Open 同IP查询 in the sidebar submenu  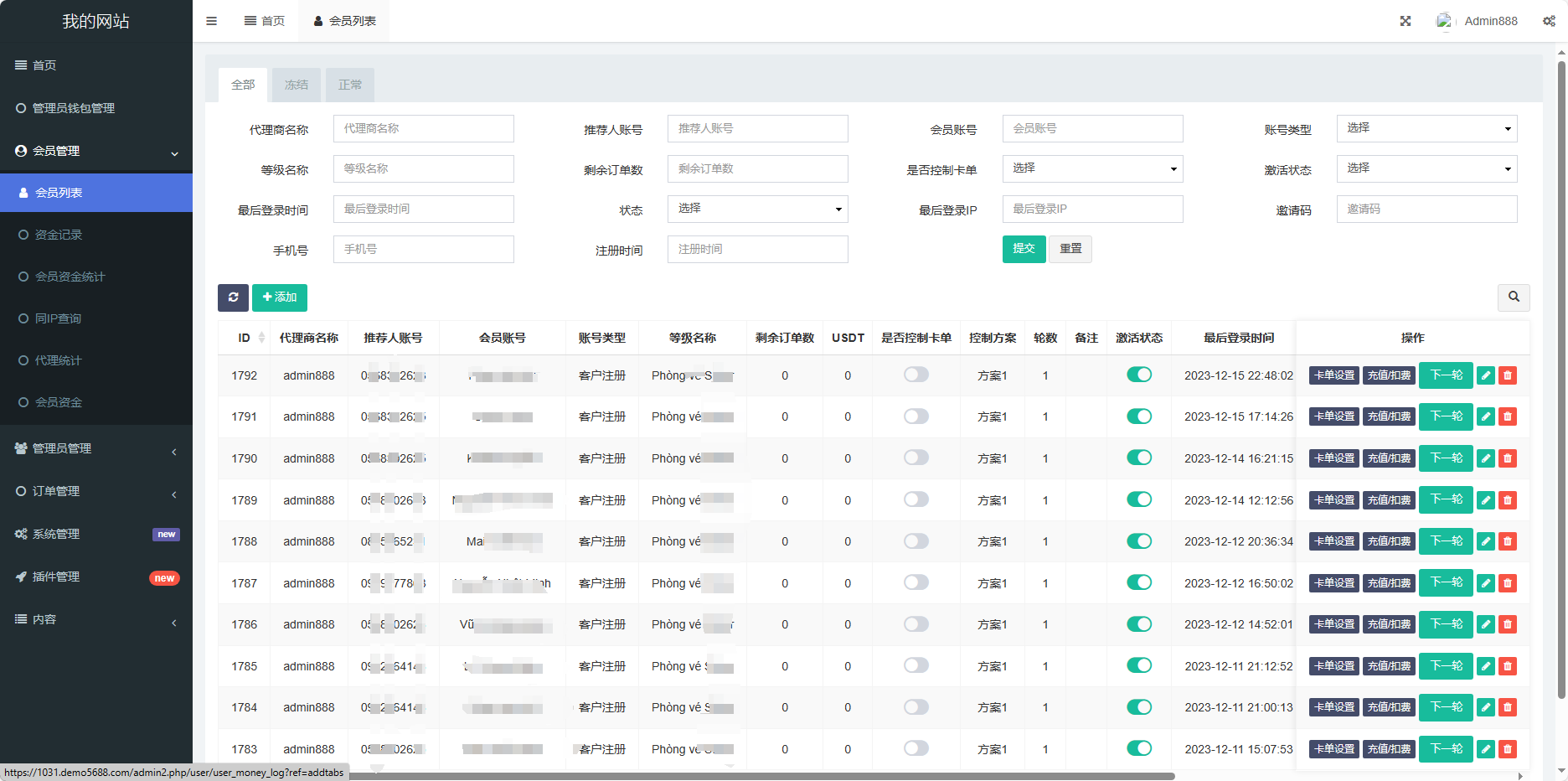(x=96, y=318)
